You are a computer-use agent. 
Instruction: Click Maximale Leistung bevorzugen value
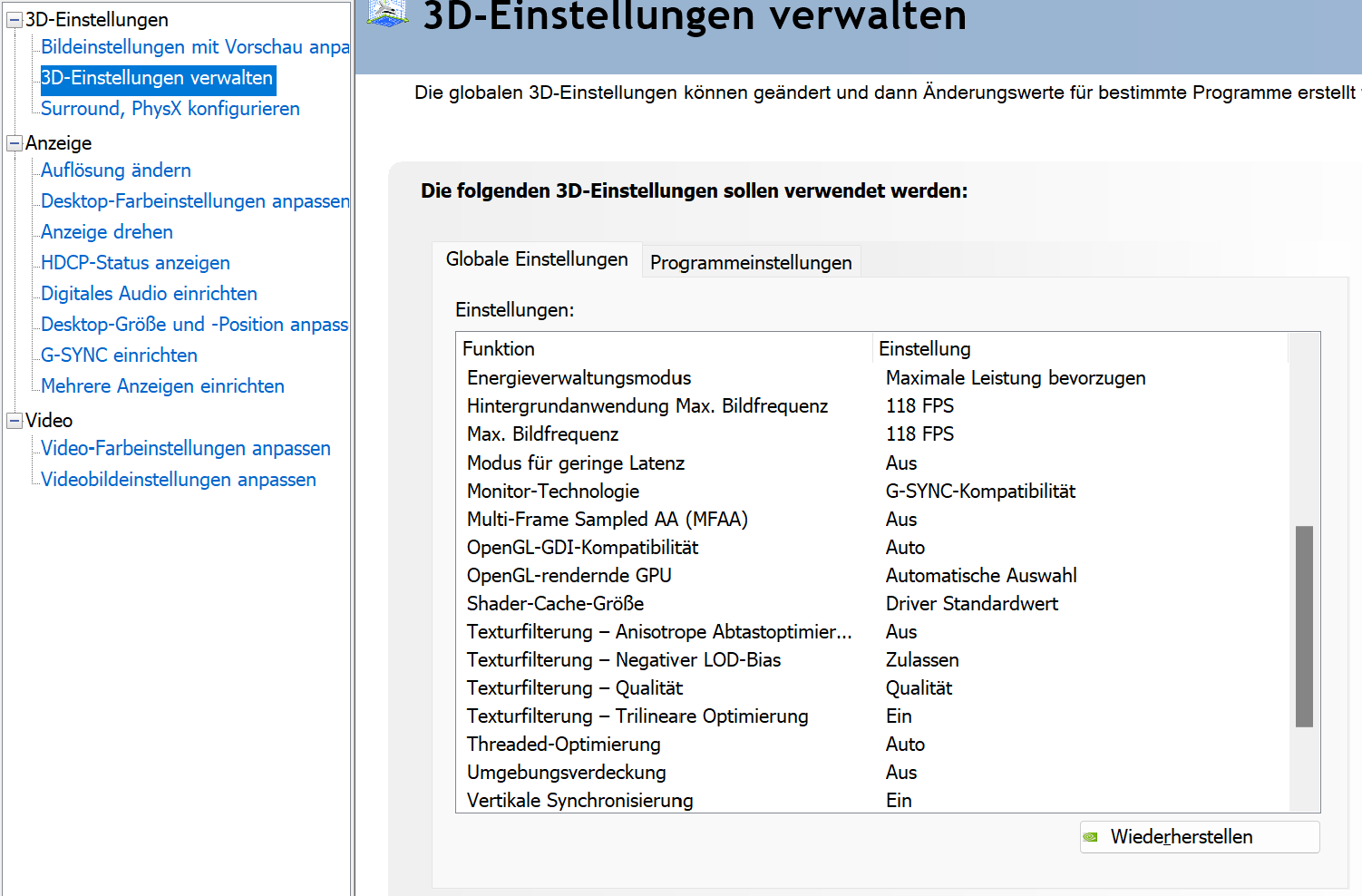click(1016, 378)
